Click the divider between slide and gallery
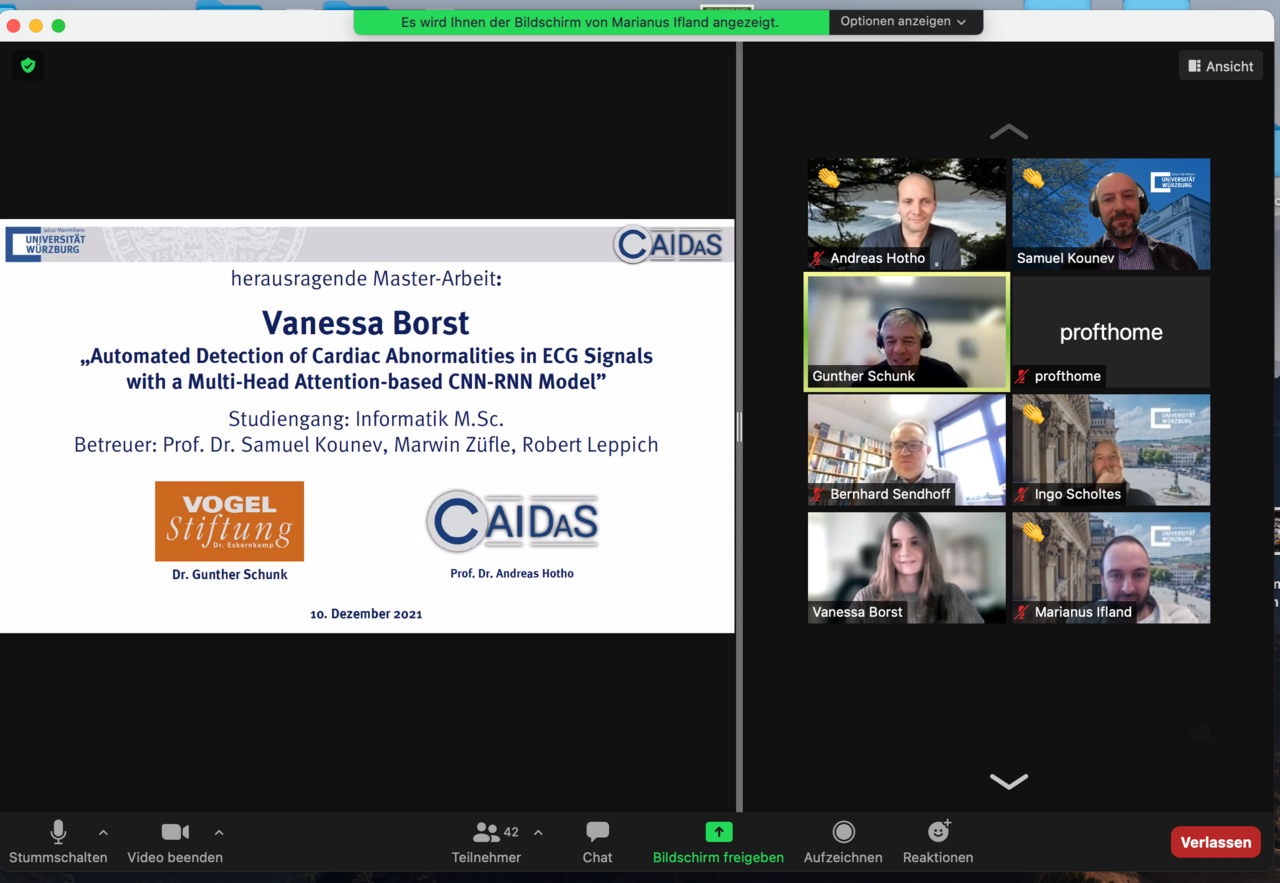This screenshot has height=883, width=1280. pos(739,427)
